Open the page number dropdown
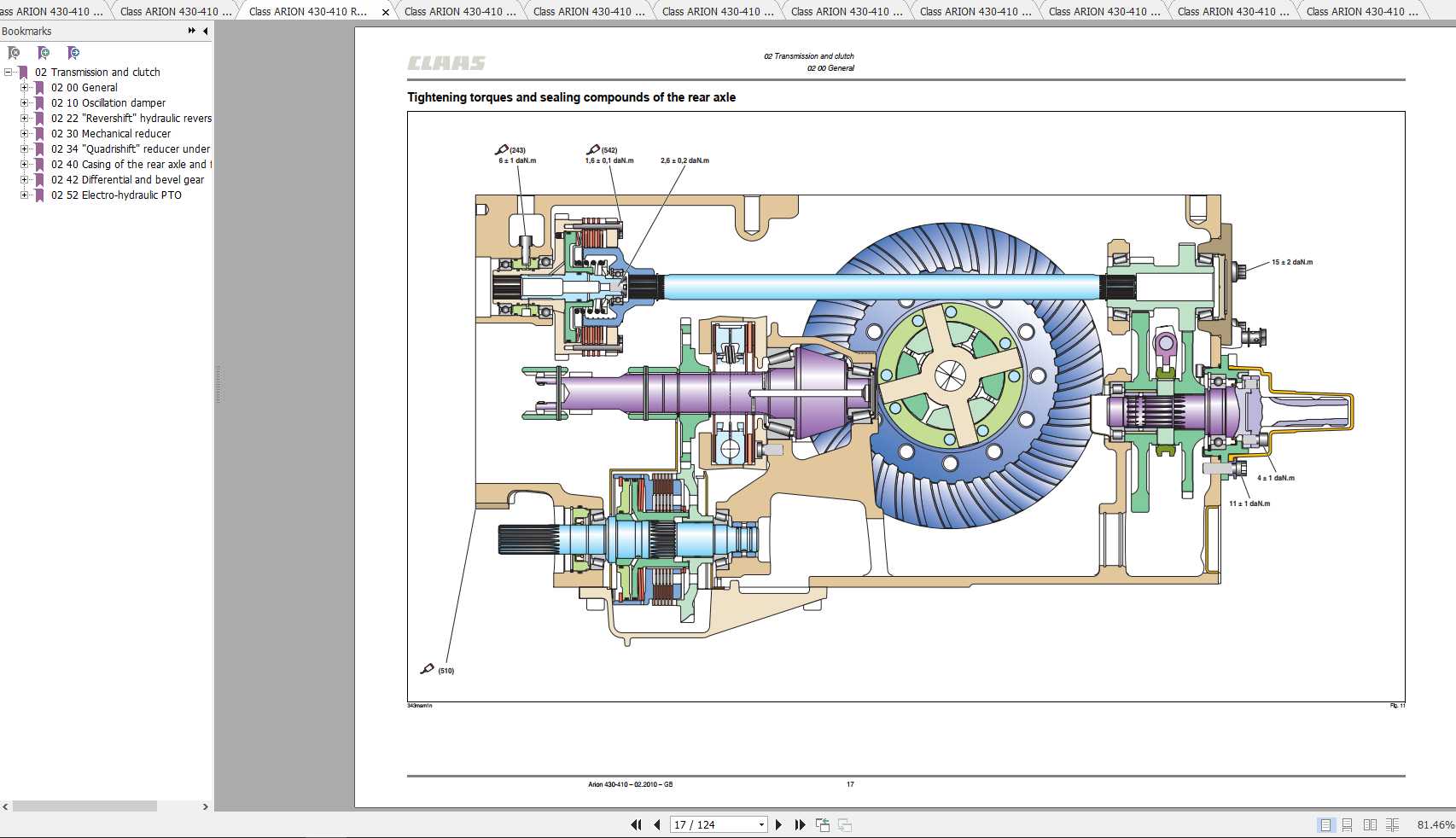 [761, 824]
